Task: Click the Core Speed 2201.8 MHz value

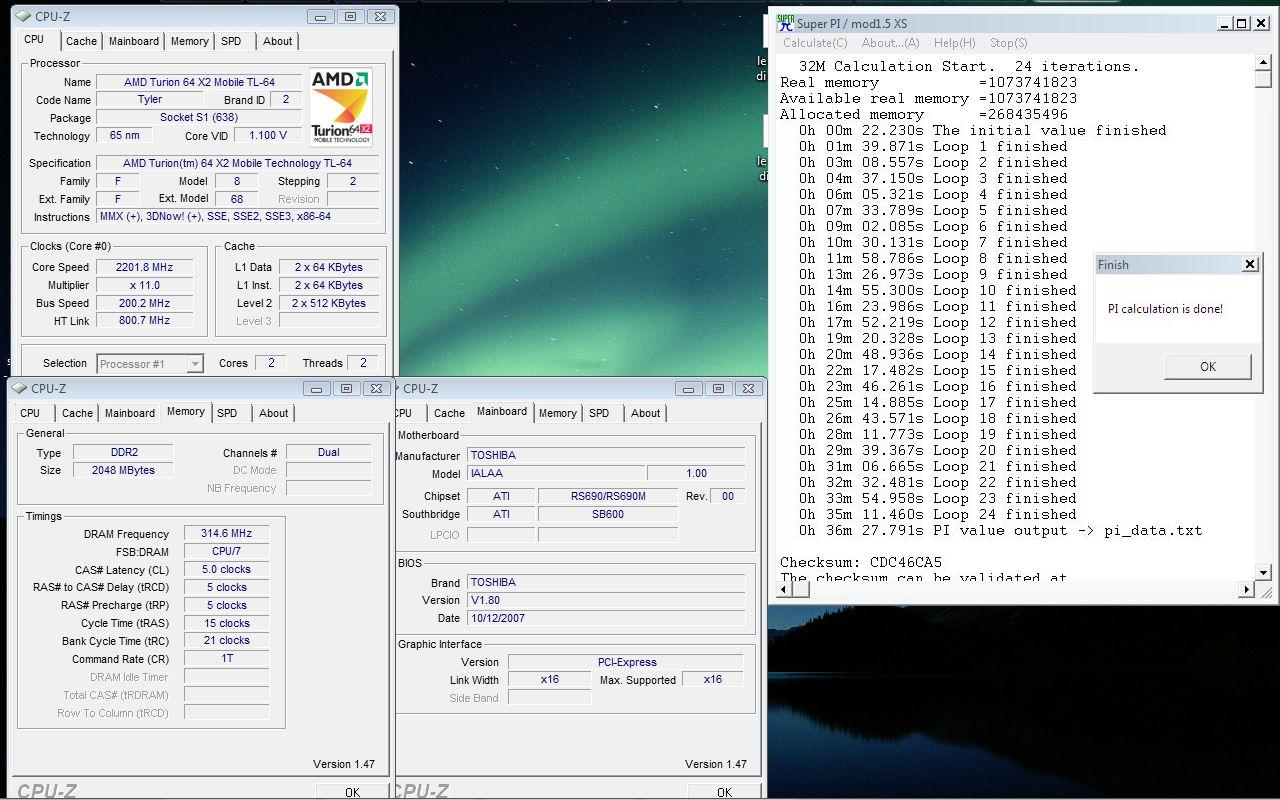Action: click(x=145, y=267)
